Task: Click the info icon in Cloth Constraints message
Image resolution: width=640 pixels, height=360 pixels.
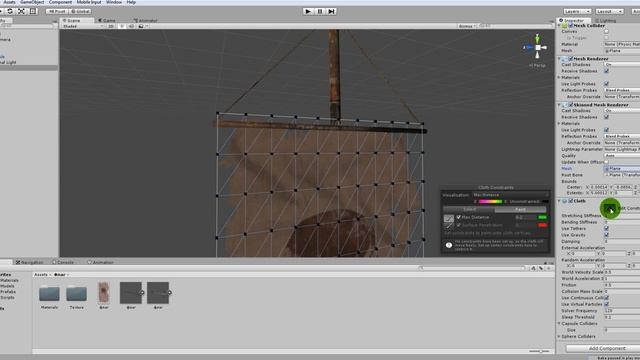Action: click(449, 245)
